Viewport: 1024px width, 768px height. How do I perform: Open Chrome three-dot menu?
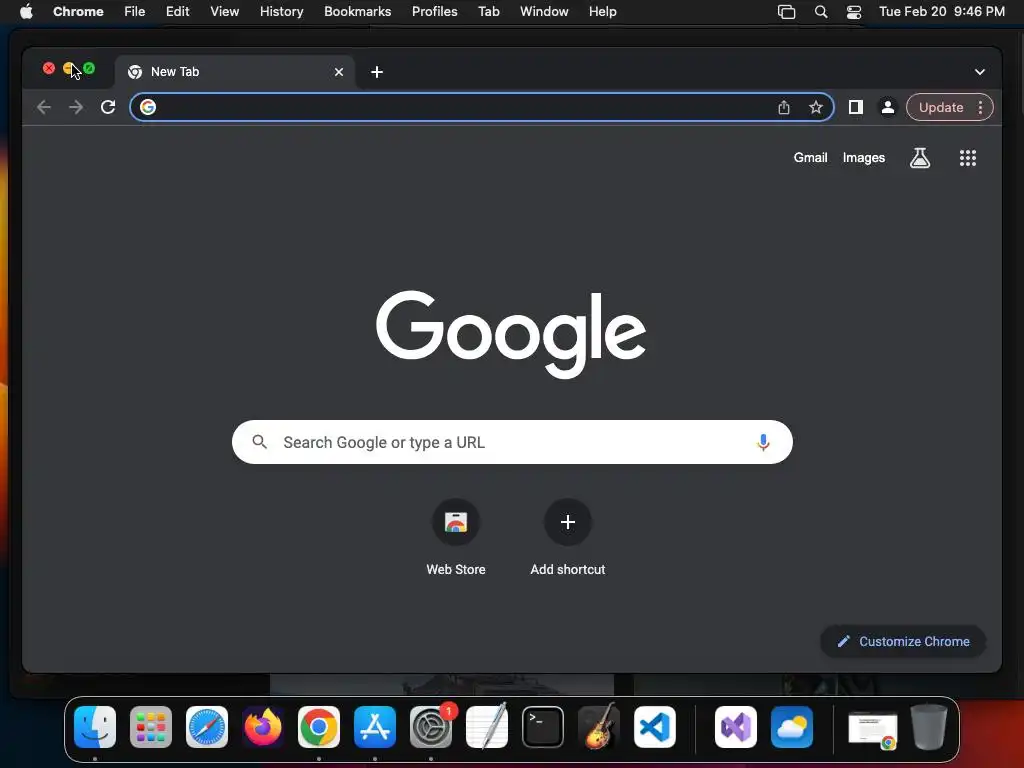click(x=980, y=108)
